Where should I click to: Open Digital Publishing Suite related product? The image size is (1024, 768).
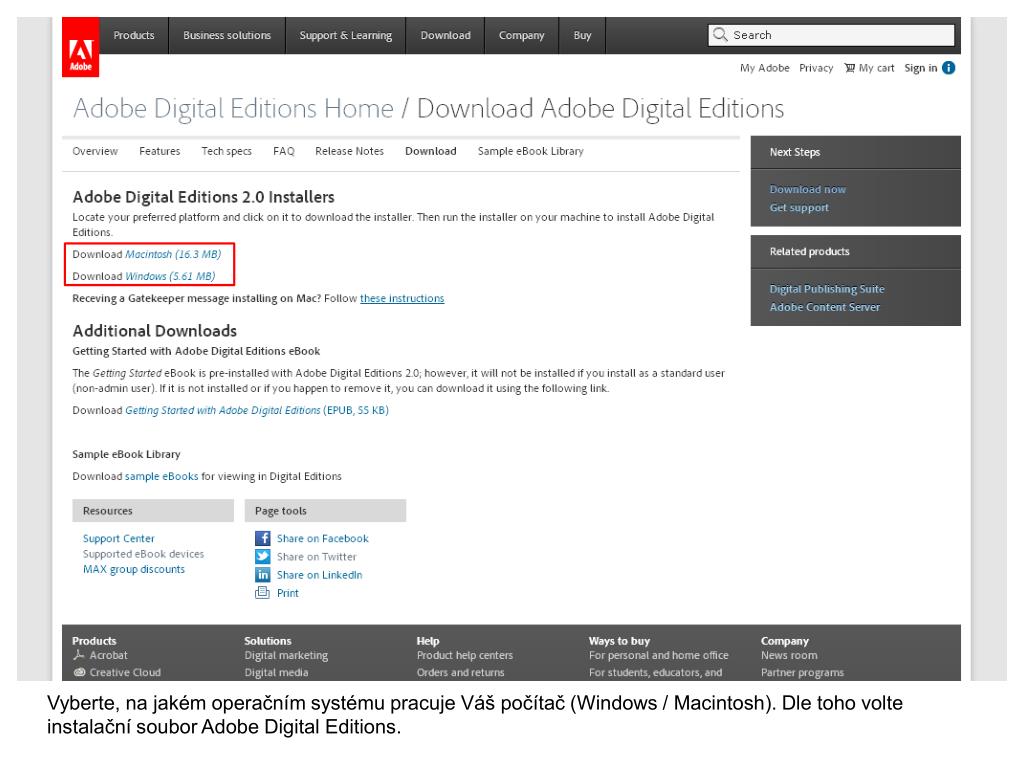coord(827,289)
